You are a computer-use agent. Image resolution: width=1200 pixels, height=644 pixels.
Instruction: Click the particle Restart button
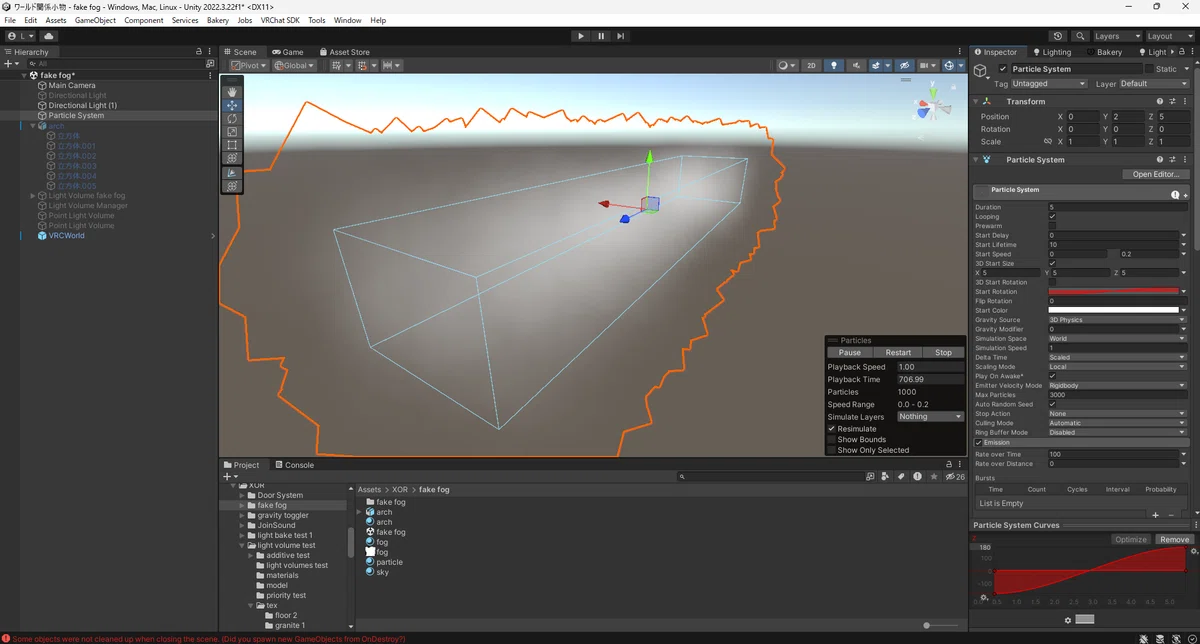click(x=898, y=352)
